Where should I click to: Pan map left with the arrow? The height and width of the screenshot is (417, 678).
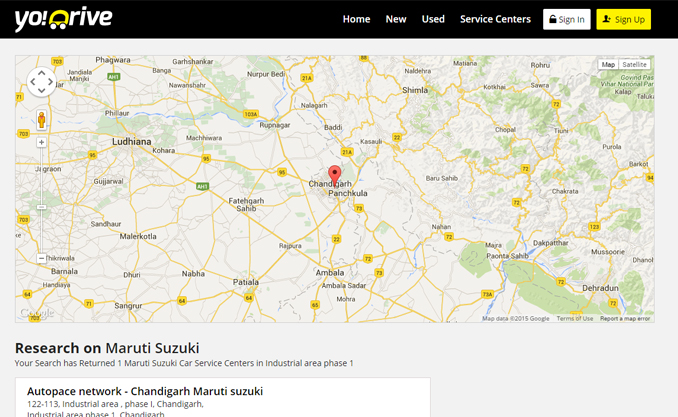[33, 81]
